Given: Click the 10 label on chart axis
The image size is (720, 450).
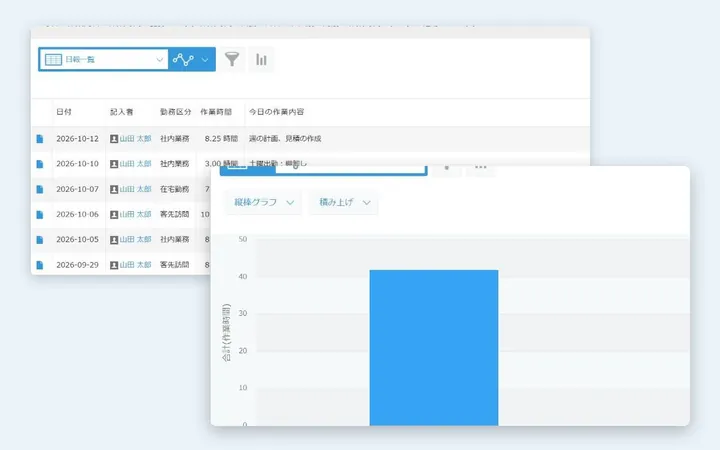Looking at the screenshot, I should coord(243,388).
